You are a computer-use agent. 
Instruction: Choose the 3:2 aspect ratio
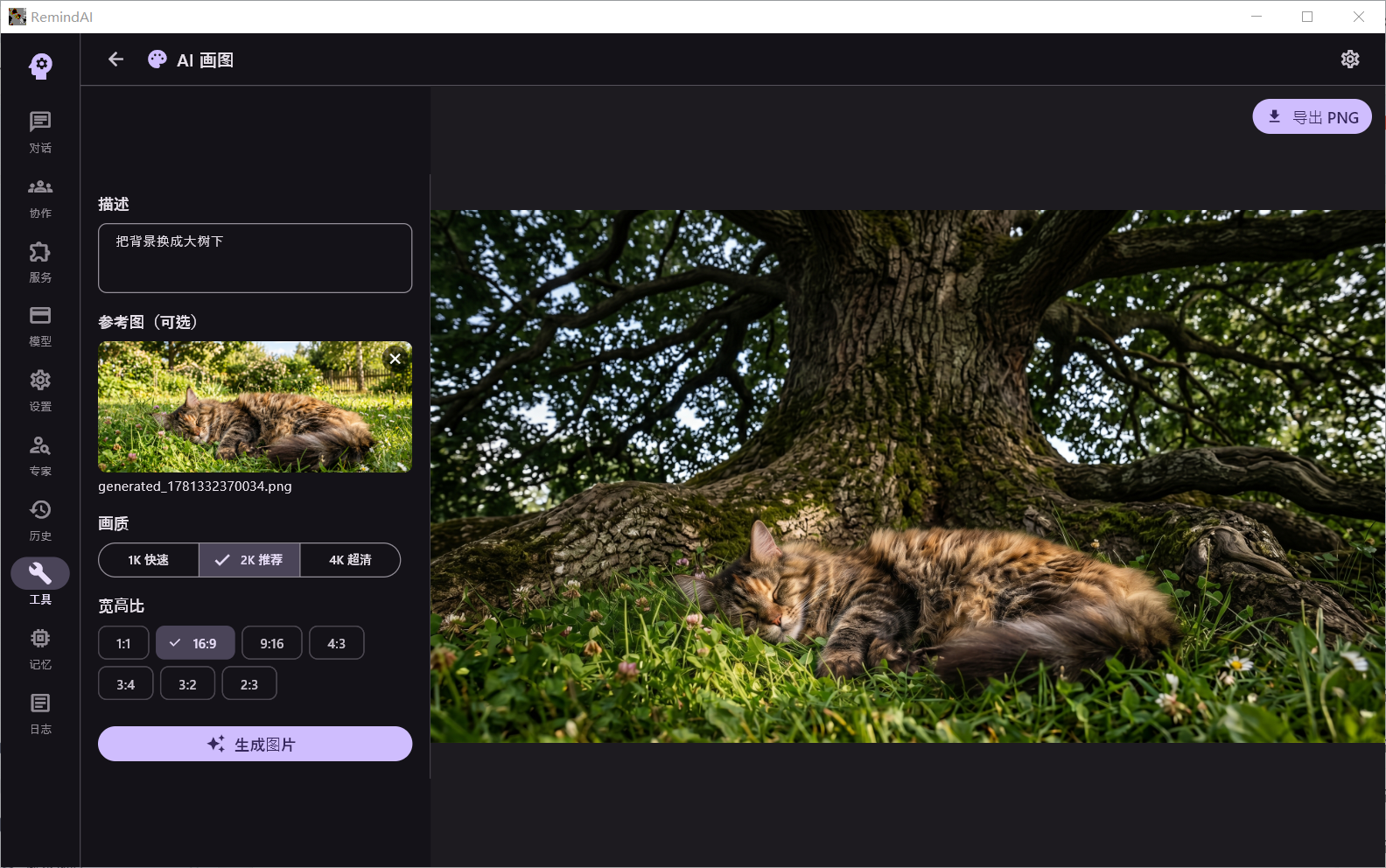(x=187, y=683)
